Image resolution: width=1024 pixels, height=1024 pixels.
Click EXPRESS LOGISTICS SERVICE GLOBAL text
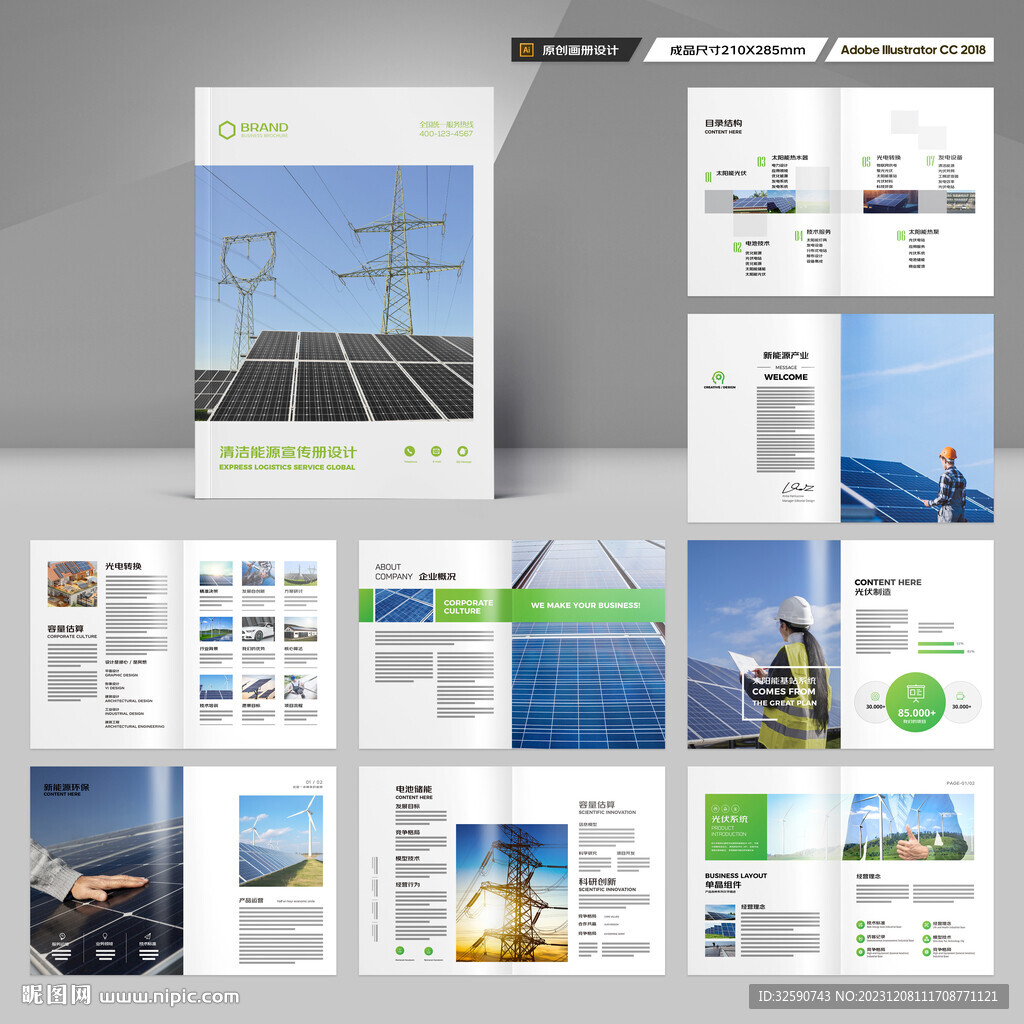287,467
